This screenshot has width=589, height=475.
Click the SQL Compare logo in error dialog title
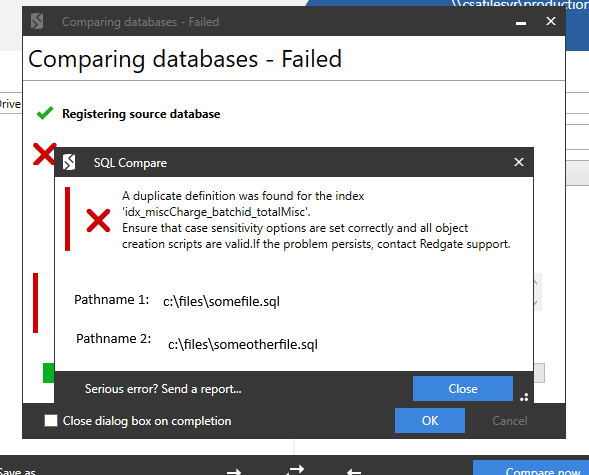(x=69, y=162)
